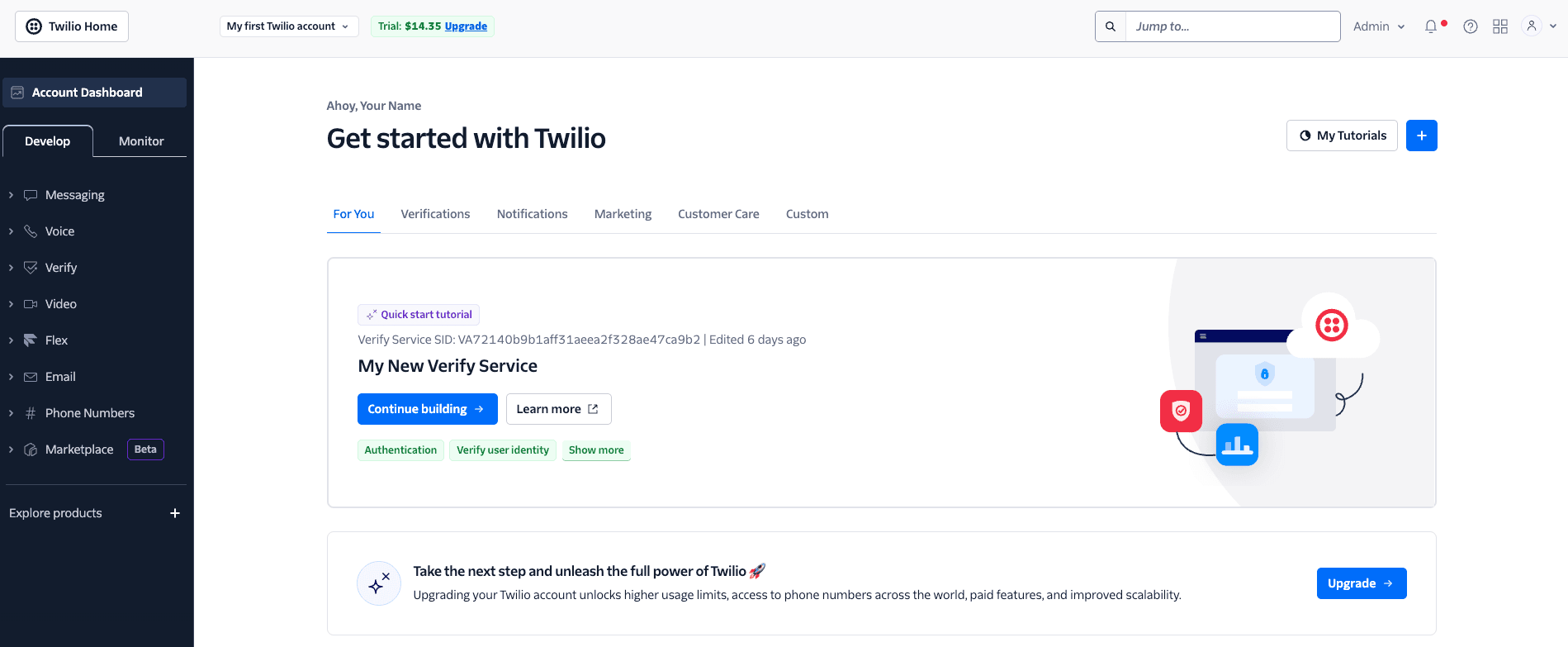Expand the user avatar chevron menu
The image size is (1568, 647).
pyautogui.click(x=1552, y=26)
